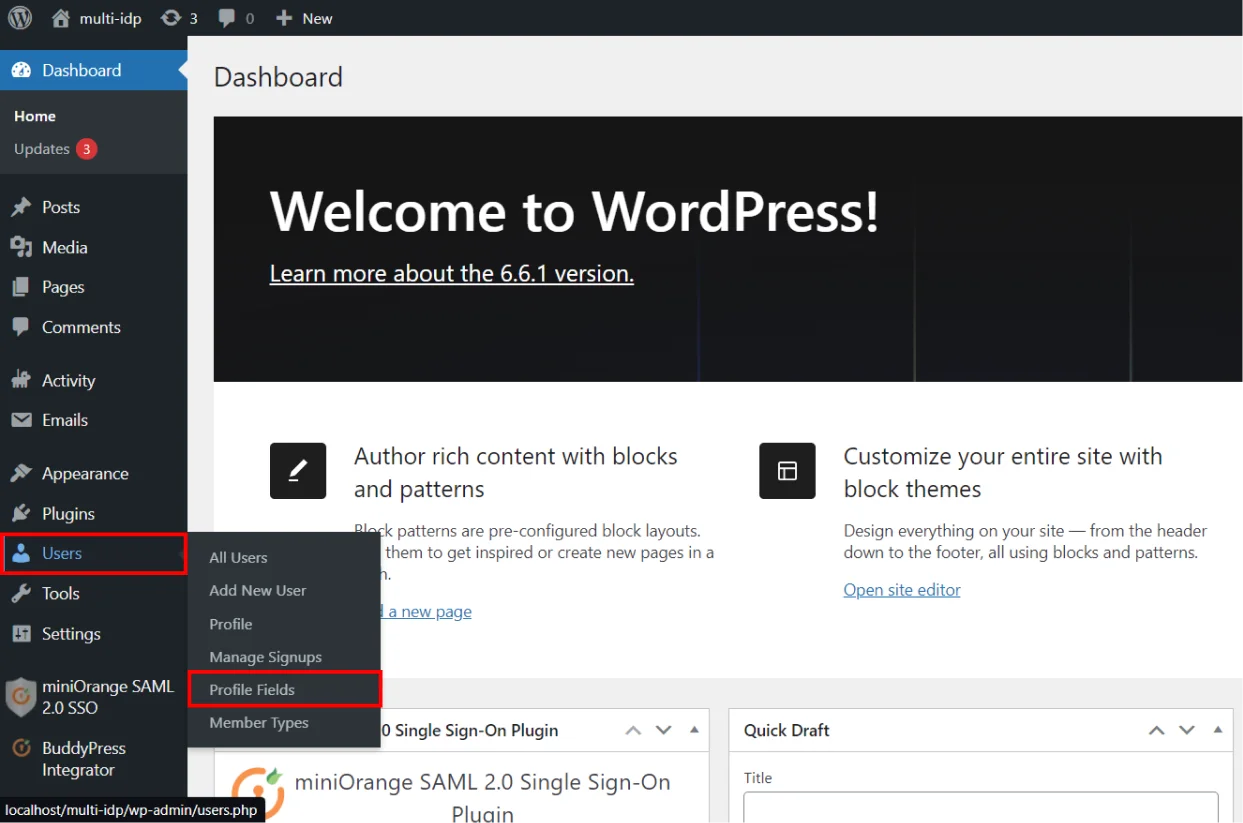Click the WordPress logo icon in admin bar

(x=20, y=18)
